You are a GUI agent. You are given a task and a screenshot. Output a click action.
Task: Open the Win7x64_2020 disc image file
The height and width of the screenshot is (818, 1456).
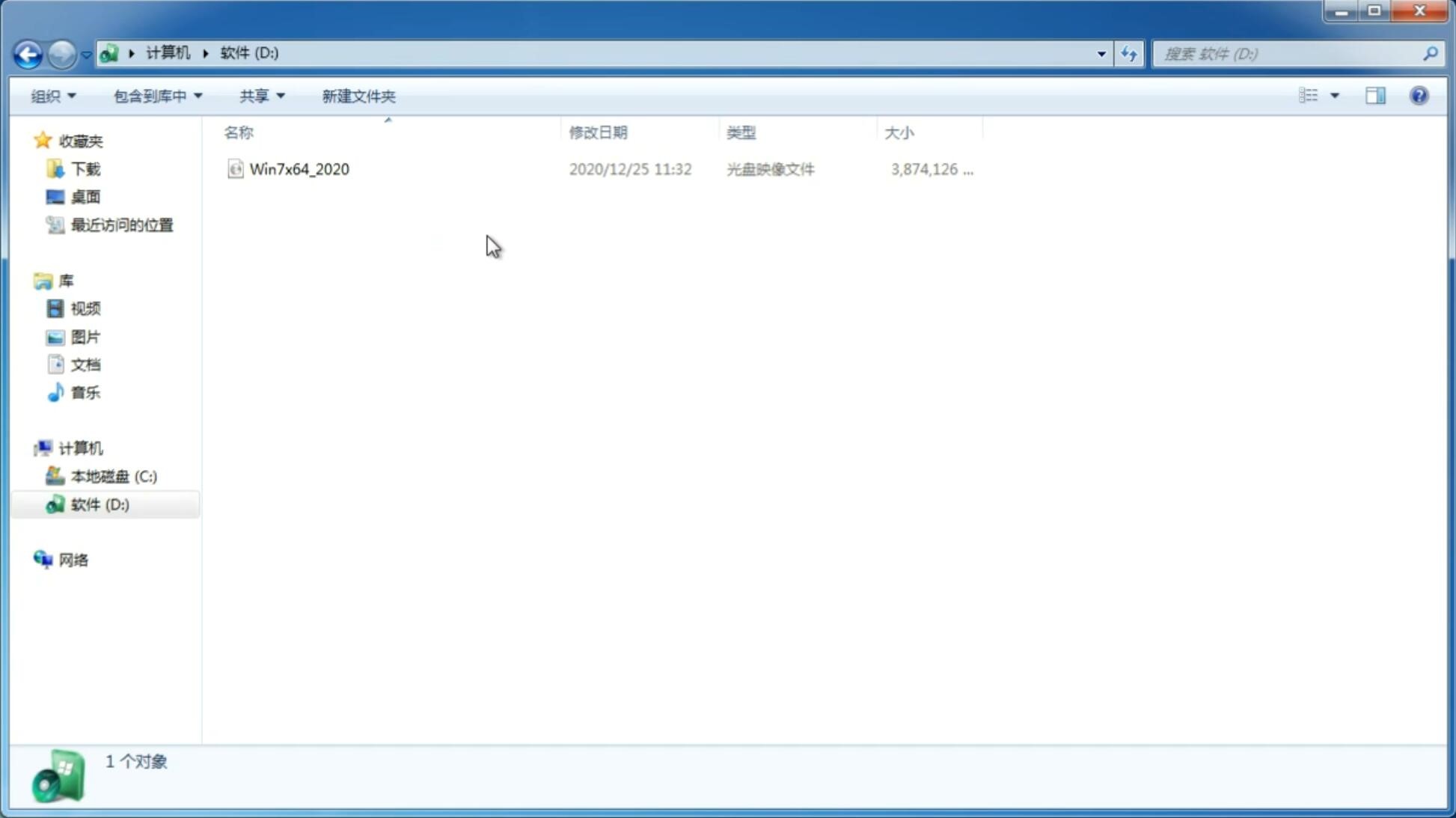click(x=298, y=169)
